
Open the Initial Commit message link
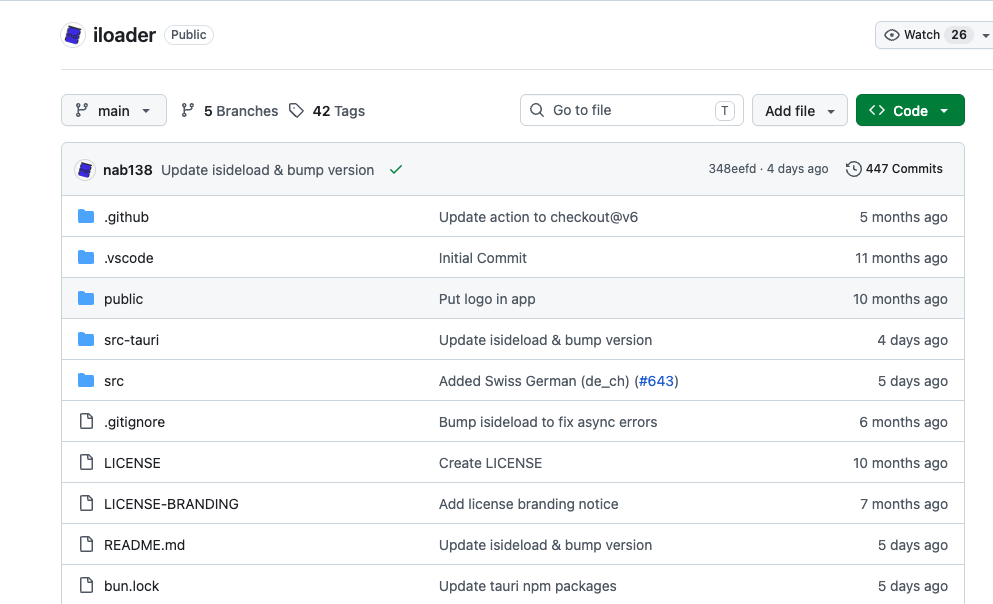tap(483, 258)
